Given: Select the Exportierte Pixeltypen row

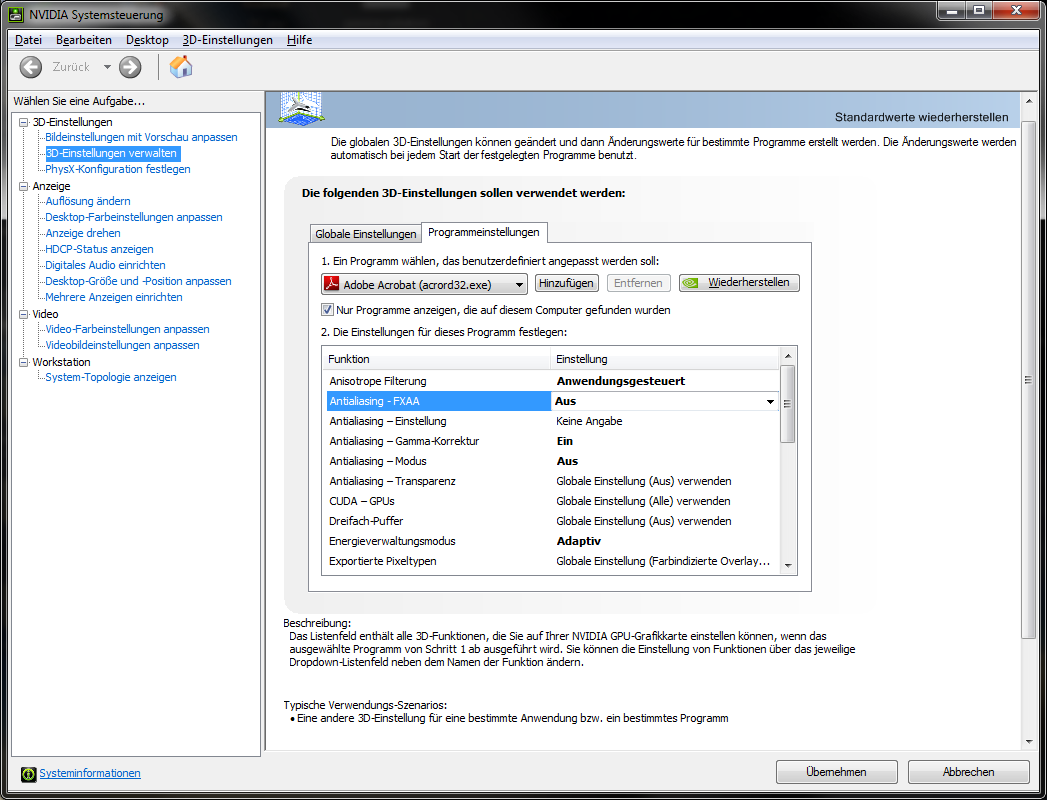Looking at the screenshot, I should tap(552, 562).
